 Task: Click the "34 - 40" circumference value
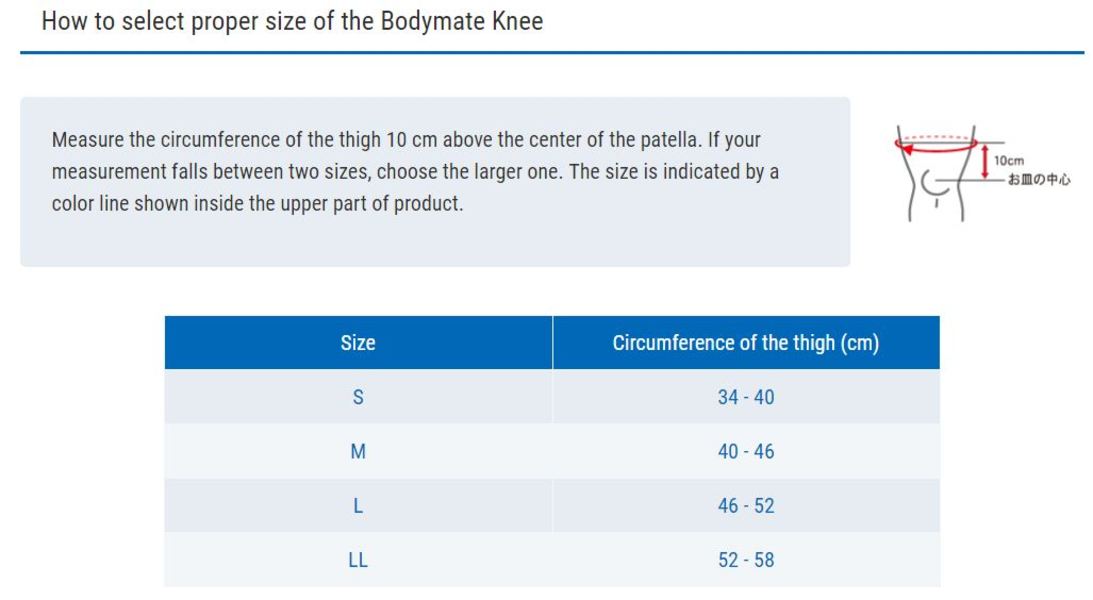(746, 397)
